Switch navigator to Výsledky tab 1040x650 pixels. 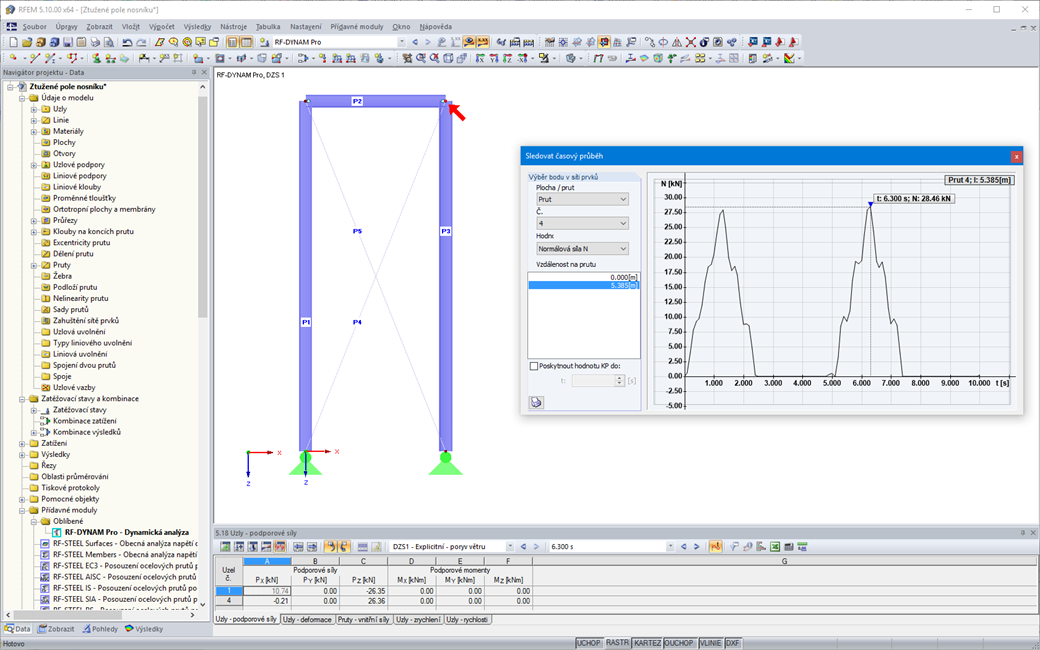(x=144, y=629)
